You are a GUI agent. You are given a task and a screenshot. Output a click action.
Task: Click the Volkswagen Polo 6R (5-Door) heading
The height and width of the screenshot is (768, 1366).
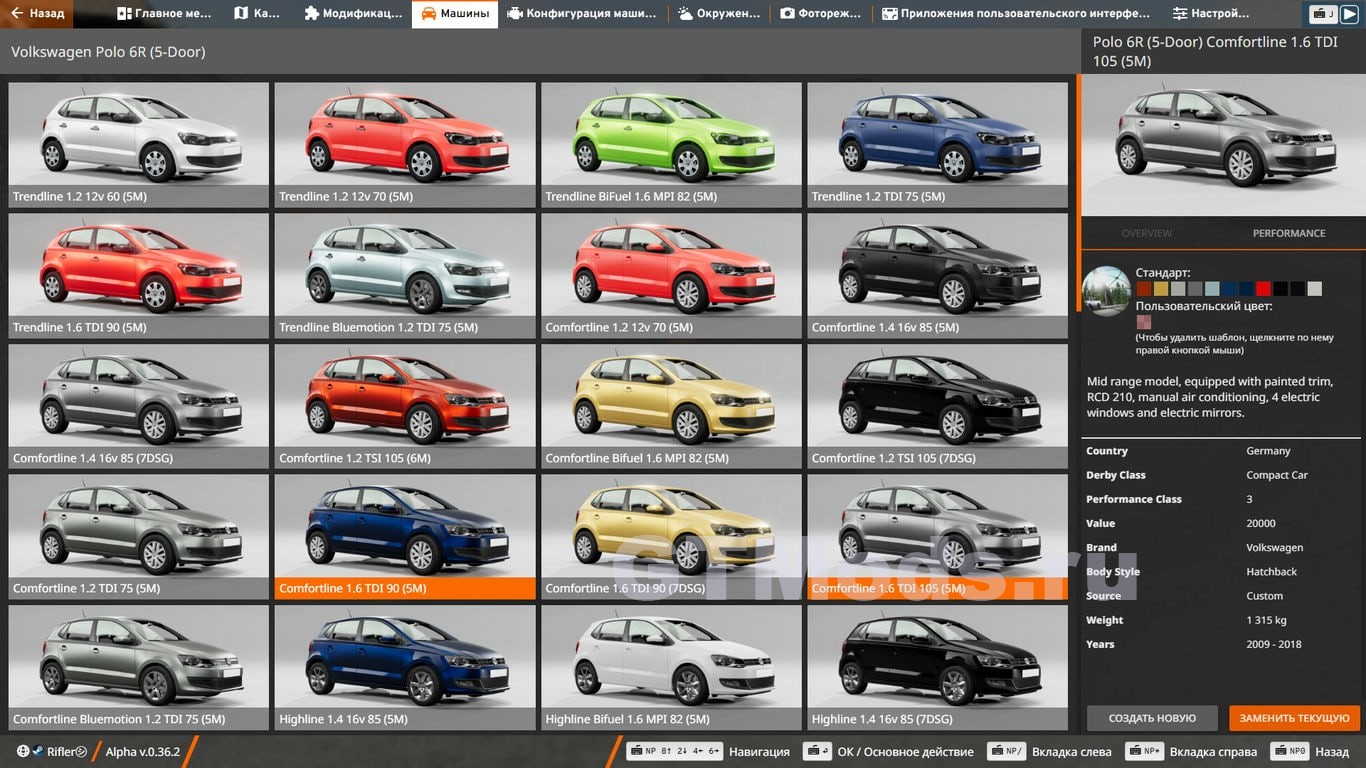108,52
